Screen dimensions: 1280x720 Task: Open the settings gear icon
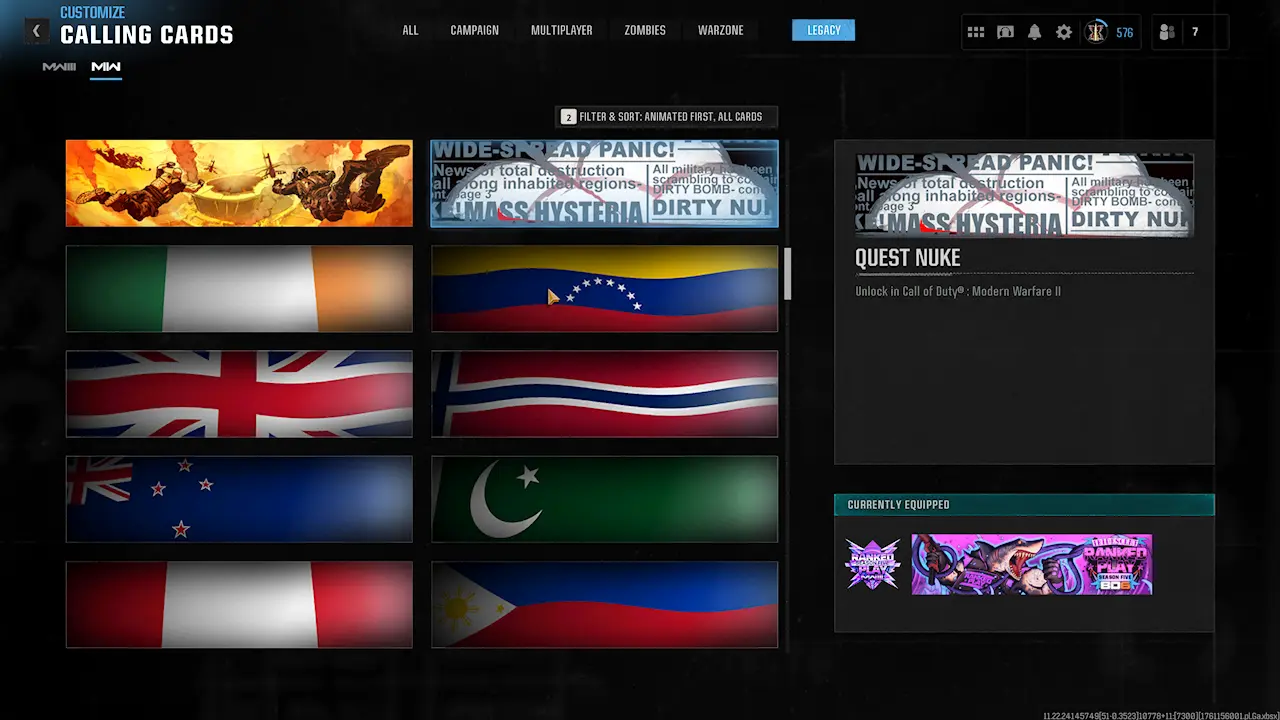click(1064, 32)
